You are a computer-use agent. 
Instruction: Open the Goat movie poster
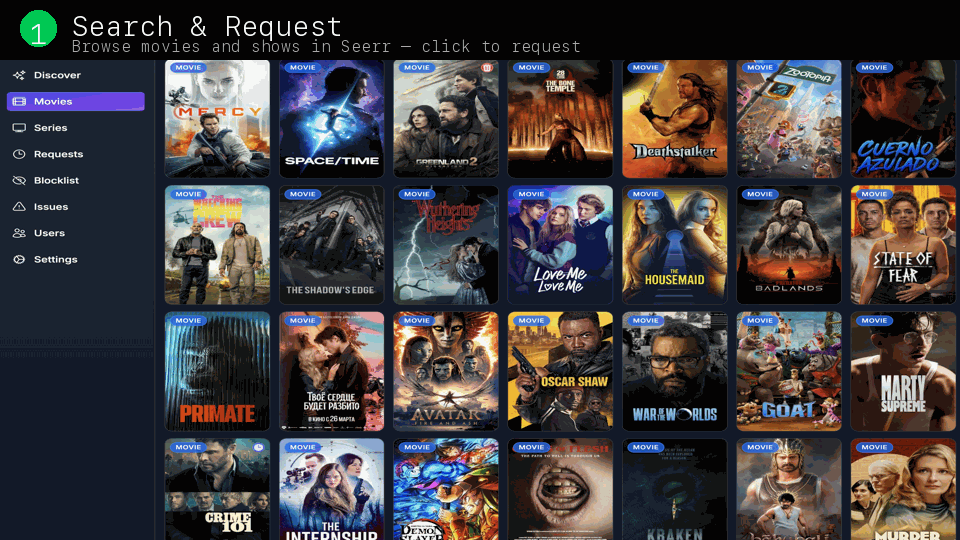tap(789, 372)
